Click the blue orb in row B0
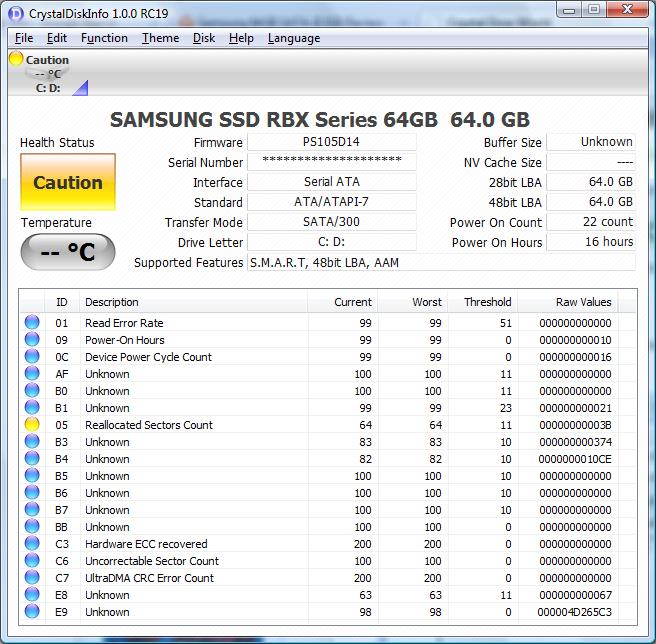This screenshot has height=644, width=656. 32,390
